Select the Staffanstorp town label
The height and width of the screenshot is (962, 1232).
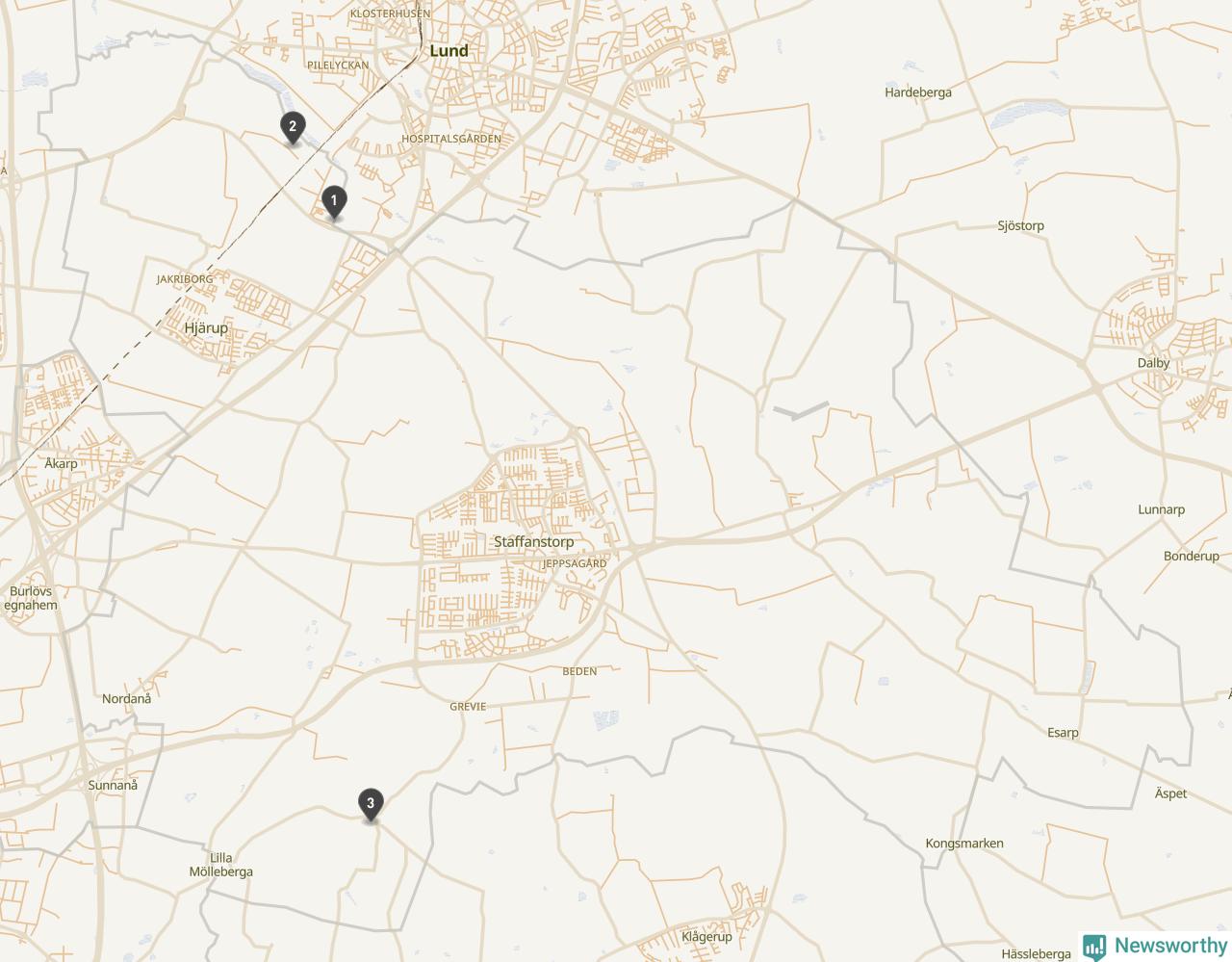(533, 542)
